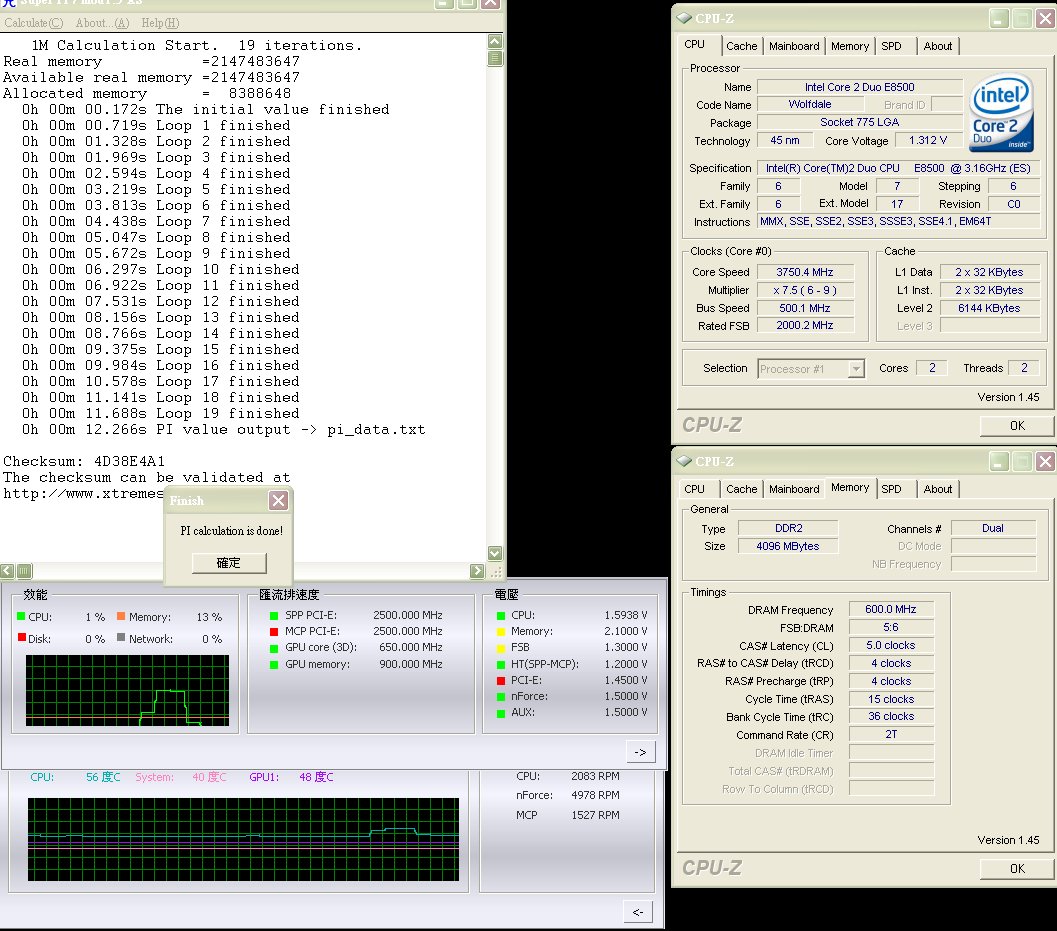
Task: Click the Rated FSB value '2000.2 MHz'
Action: [x=804, y=326]
